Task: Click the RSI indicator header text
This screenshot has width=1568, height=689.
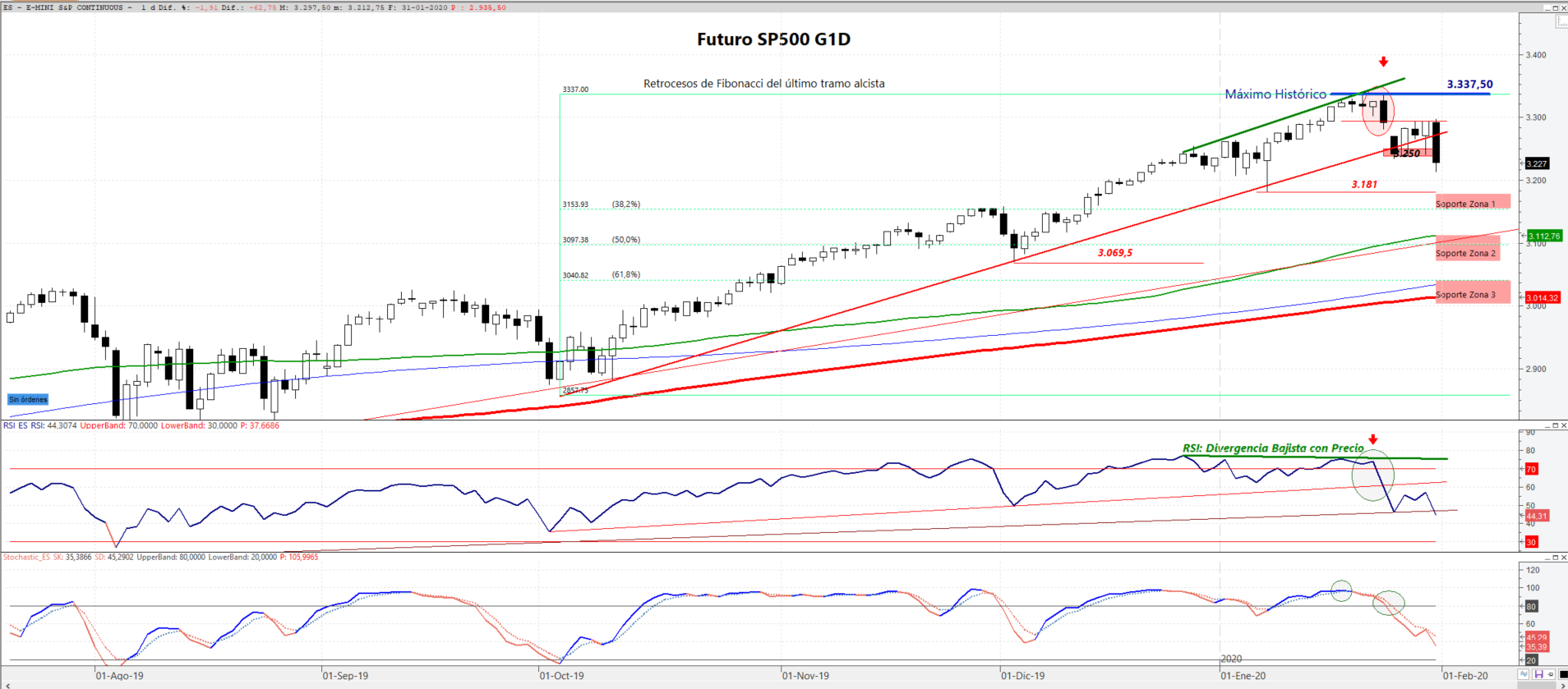Action: 141,425
